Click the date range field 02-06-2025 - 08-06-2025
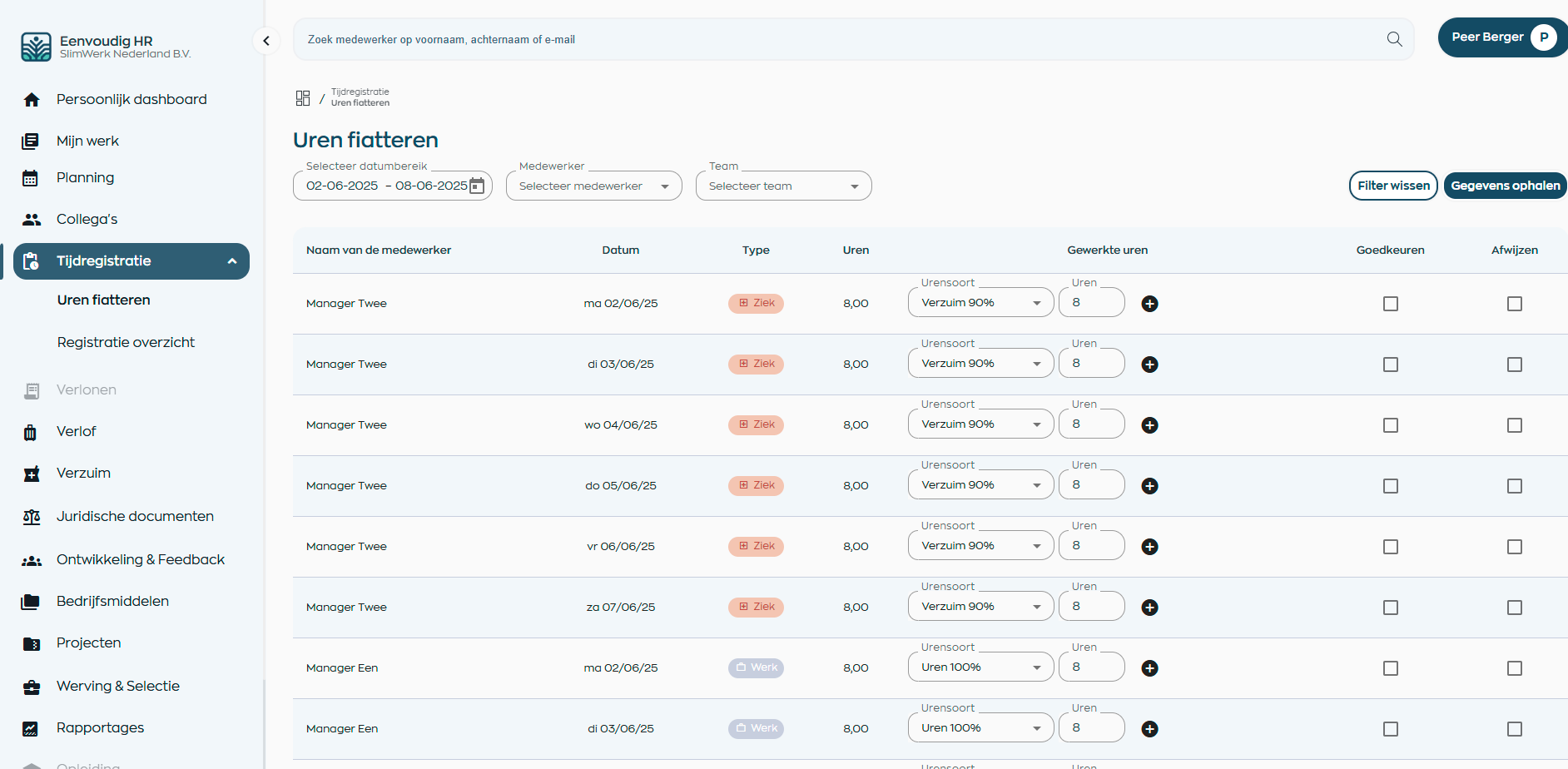 (x=393, y=186)
